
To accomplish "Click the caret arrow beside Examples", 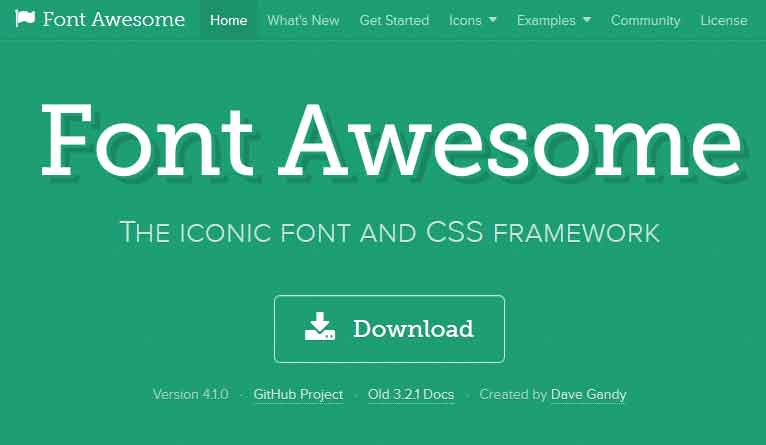I will click(x=586, y=20).
